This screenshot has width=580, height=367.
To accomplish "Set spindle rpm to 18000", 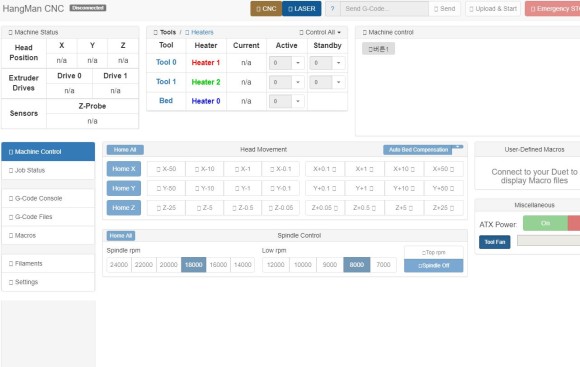I will coord(193,265).
